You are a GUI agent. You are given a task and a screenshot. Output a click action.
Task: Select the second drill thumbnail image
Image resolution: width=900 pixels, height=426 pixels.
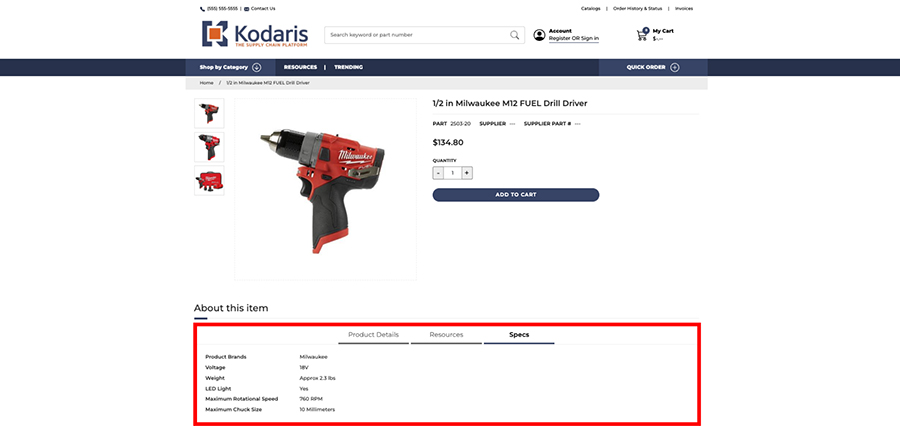[209, 147]
